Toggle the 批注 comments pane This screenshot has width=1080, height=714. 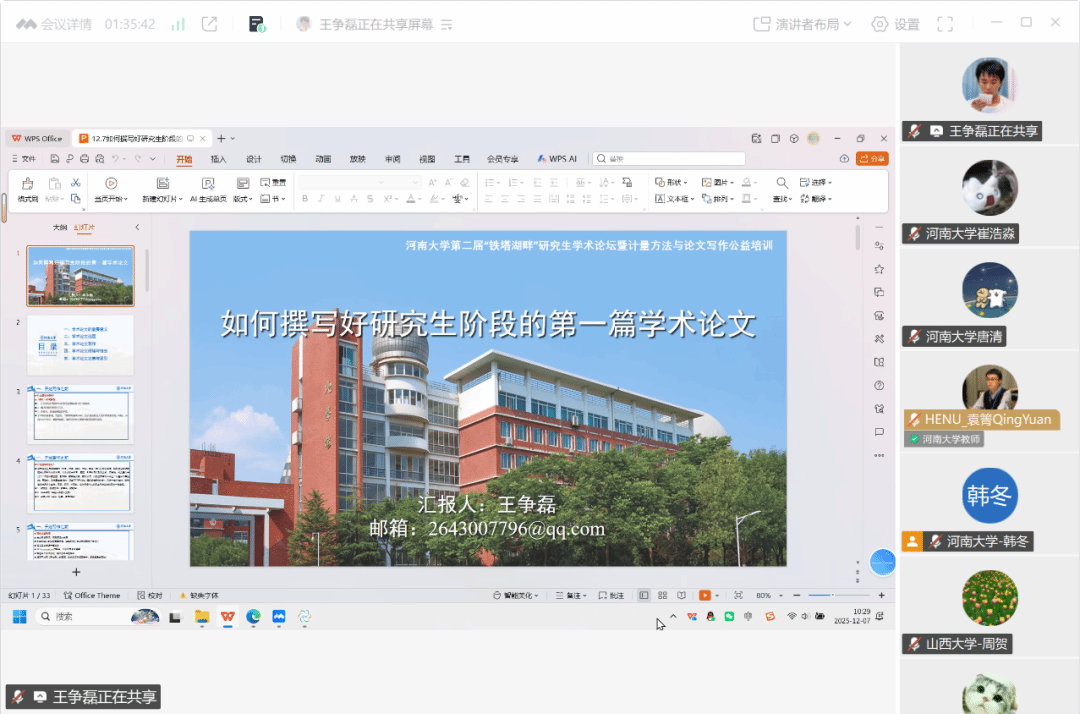(611, 596)
